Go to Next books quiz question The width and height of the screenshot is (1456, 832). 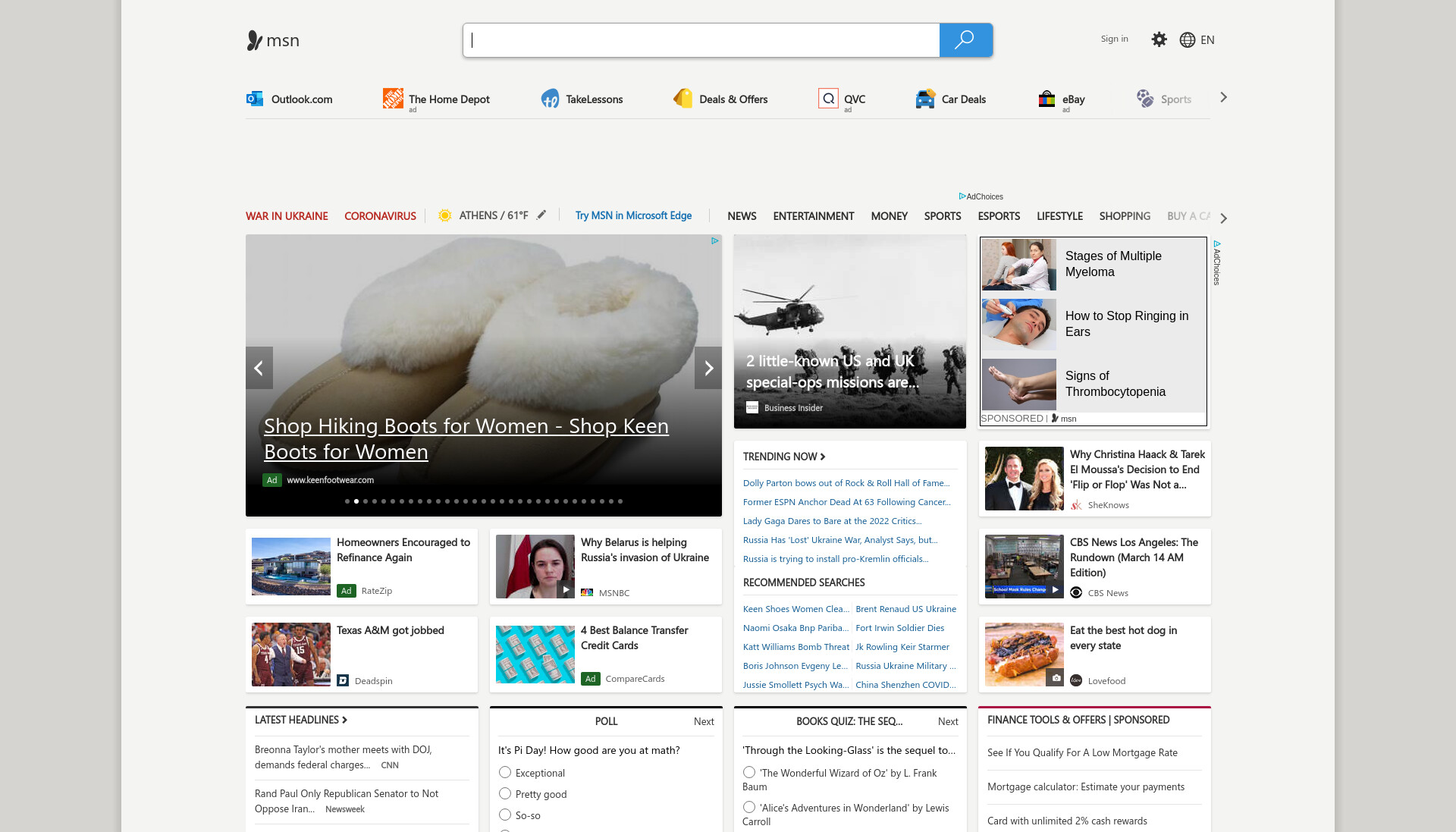pos(948,721)
